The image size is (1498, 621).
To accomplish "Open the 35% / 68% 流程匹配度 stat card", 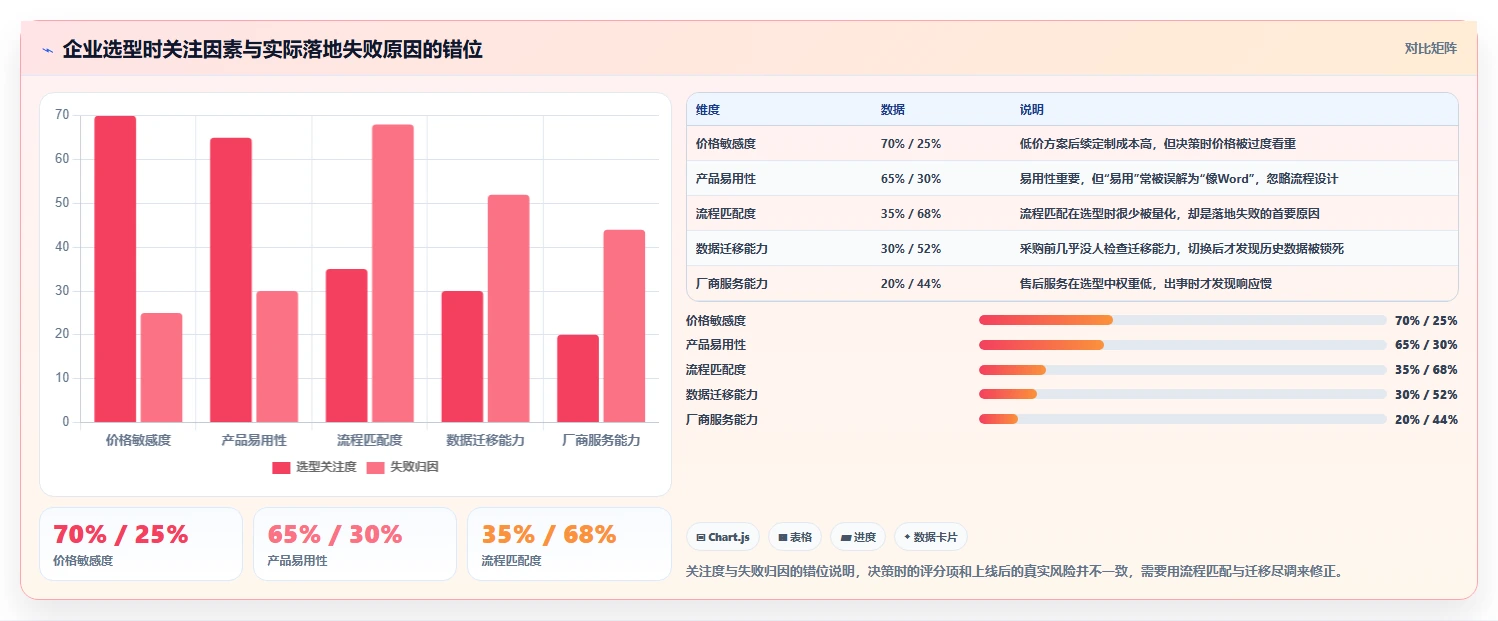I will tap(569, 544).
